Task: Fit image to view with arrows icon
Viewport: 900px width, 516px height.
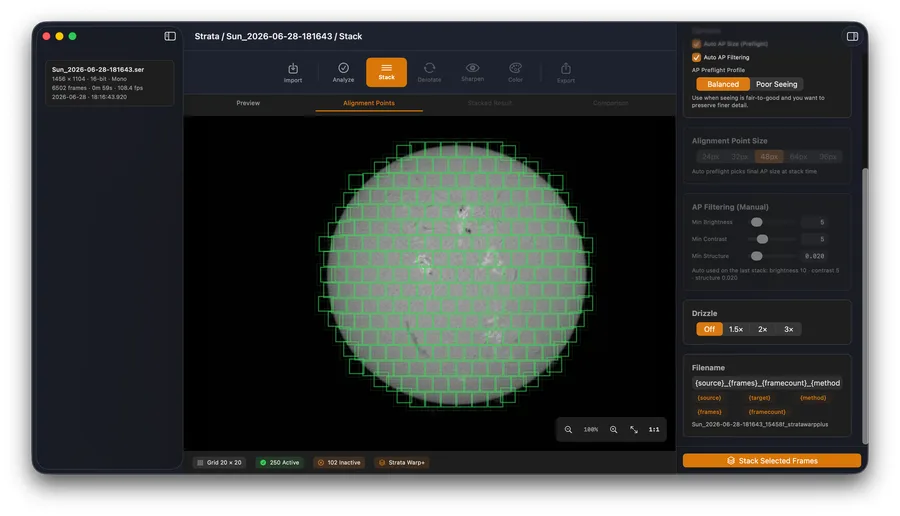Action: (x=634, y=429)
